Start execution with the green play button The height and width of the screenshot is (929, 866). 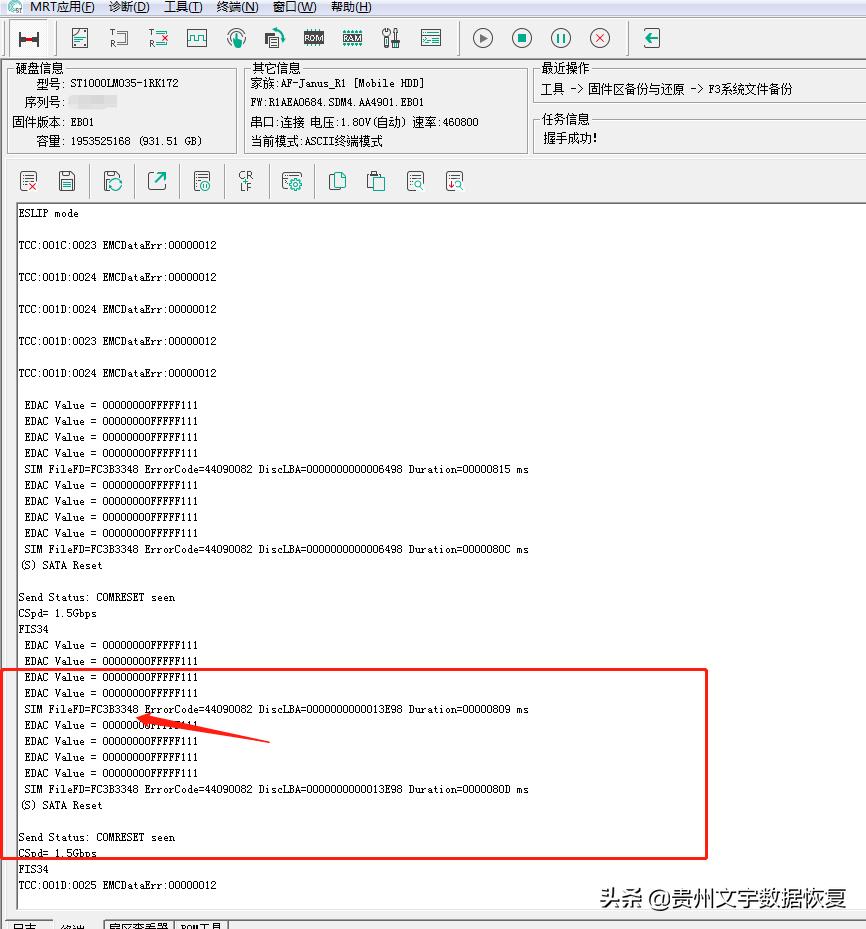(482, 38)
